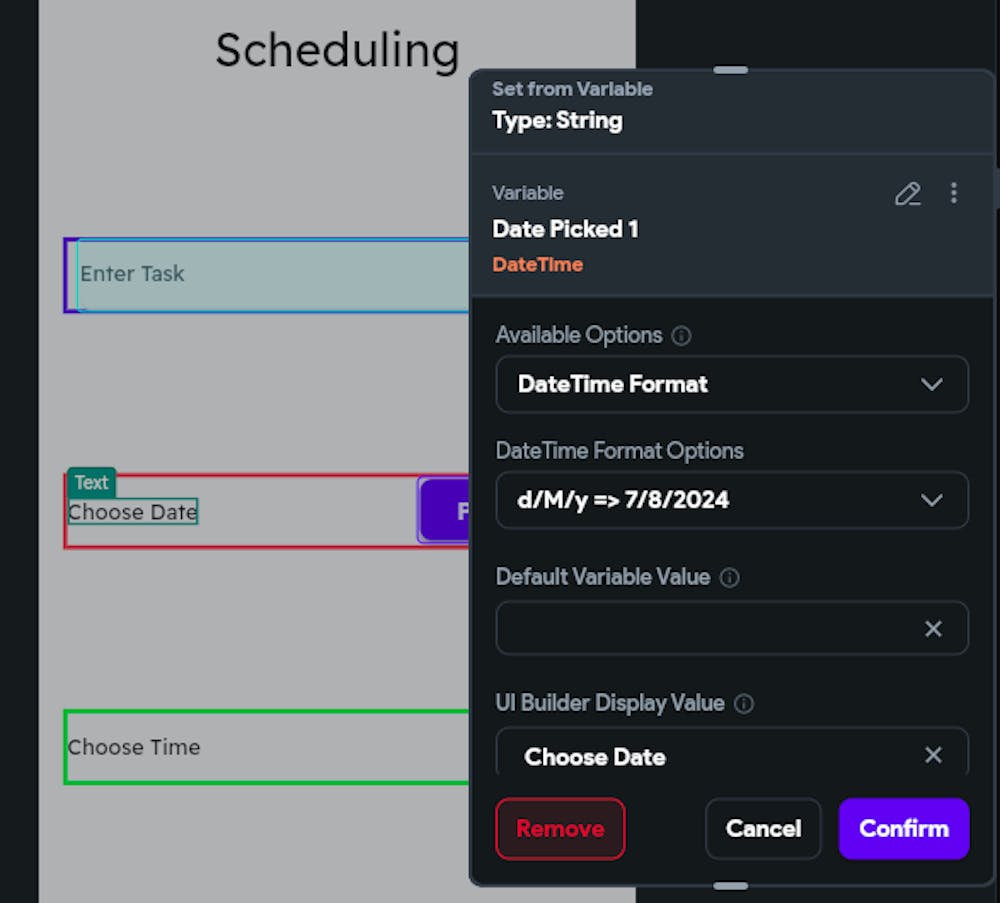This screenshot has width=1000, height=903.
Task: Click the purple button in the date row
Action: click(x=445, y=511)
